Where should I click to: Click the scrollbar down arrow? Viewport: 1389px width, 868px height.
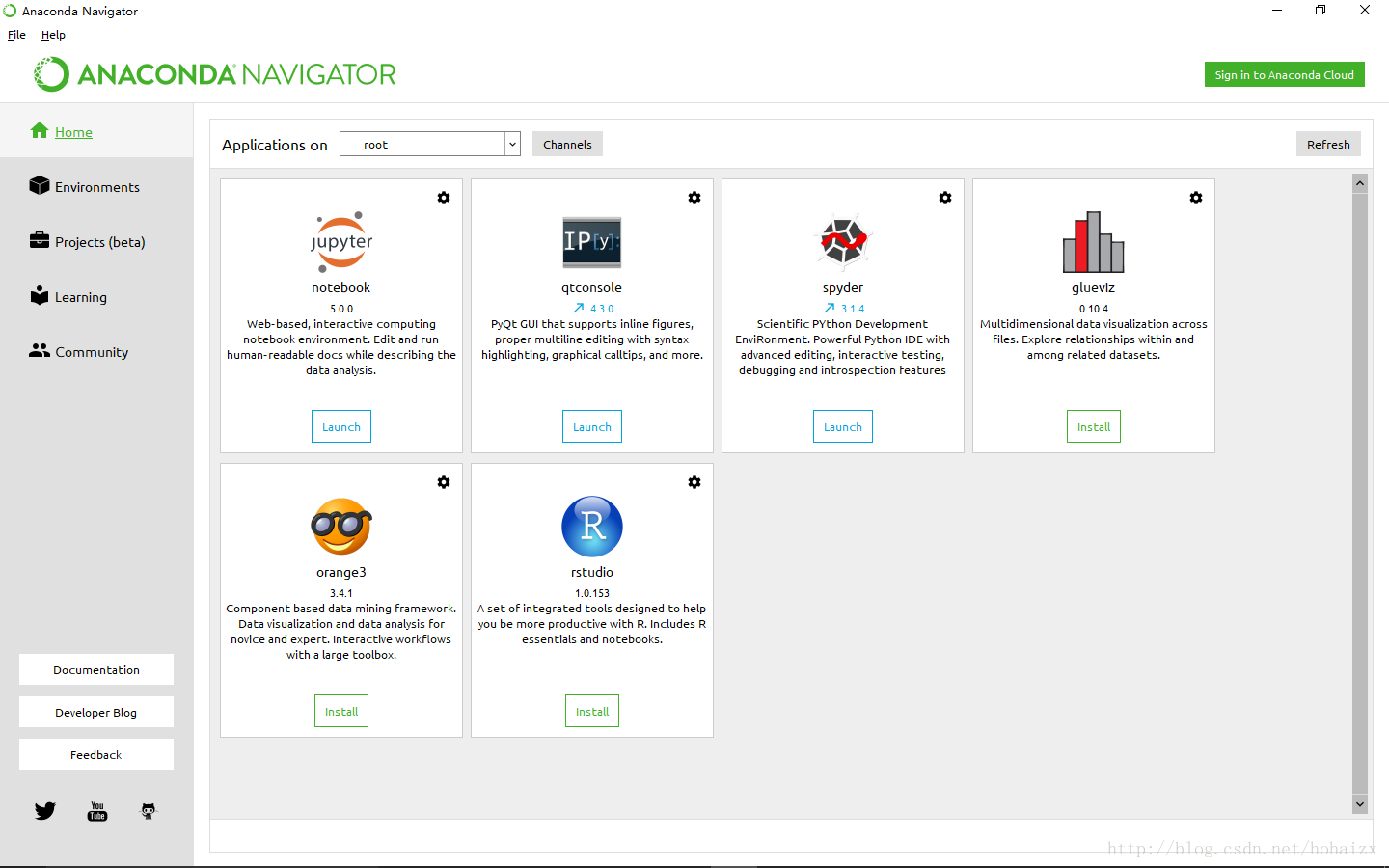pyautogui.click(x=1360, y=804)
